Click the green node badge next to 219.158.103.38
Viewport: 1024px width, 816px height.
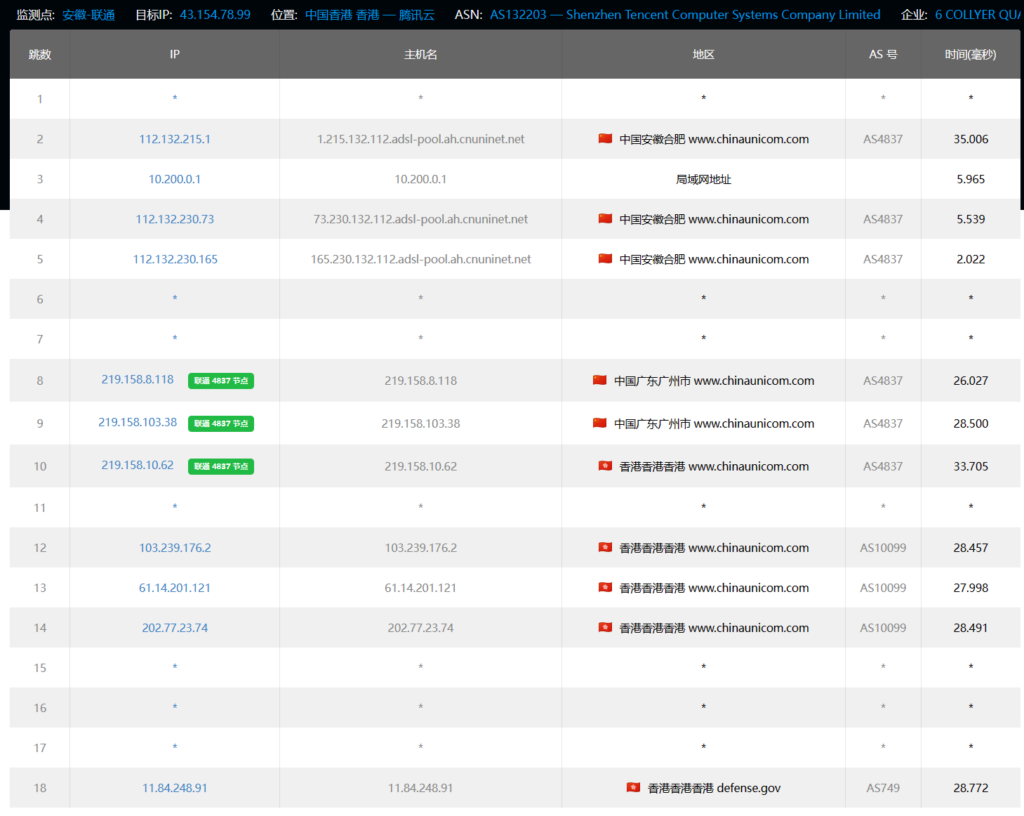click(220, 424)
